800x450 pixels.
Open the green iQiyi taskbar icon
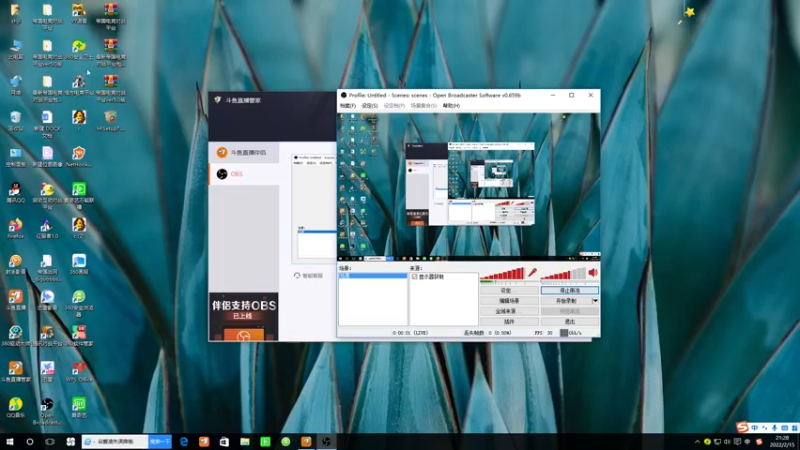[x=265, y=442]
